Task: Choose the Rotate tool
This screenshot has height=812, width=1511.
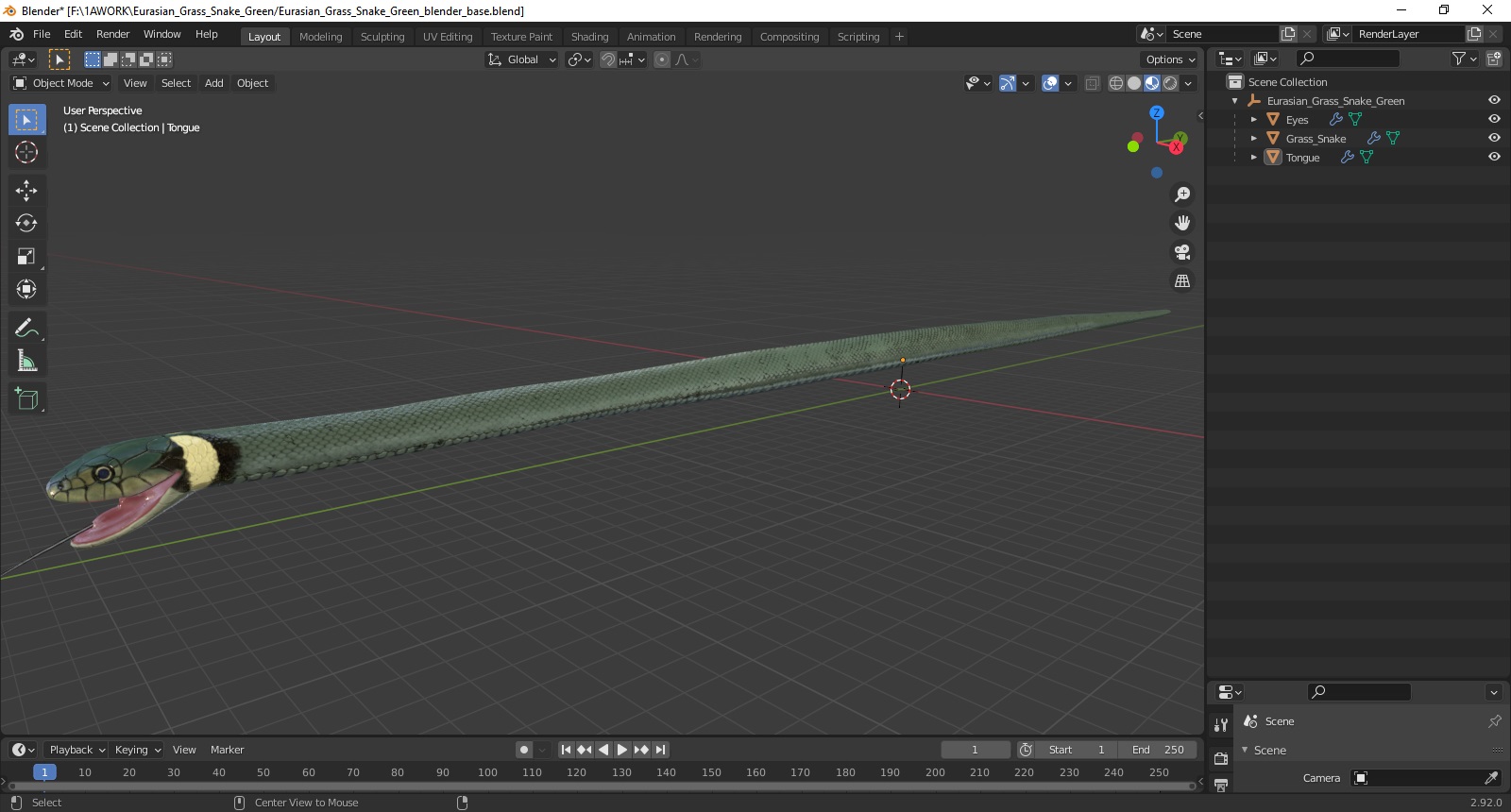Action: pyautogui.click(x=26, y=223)
